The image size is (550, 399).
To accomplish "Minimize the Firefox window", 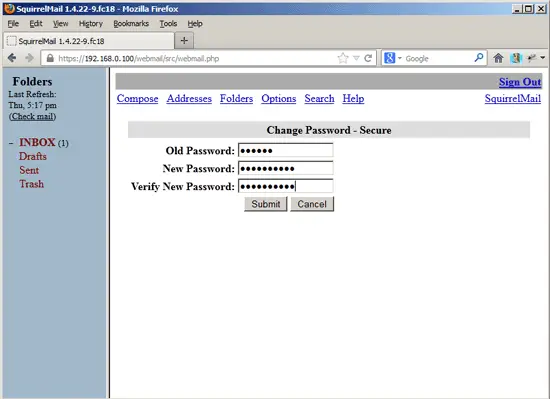I will point(517,9).
